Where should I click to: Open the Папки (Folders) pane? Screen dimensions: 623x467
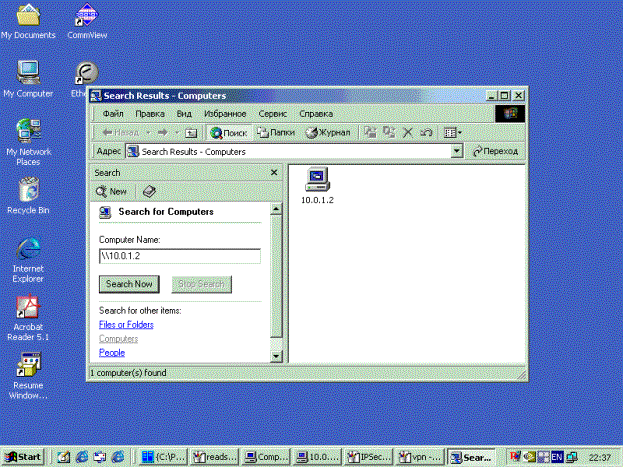pos(275,132)
